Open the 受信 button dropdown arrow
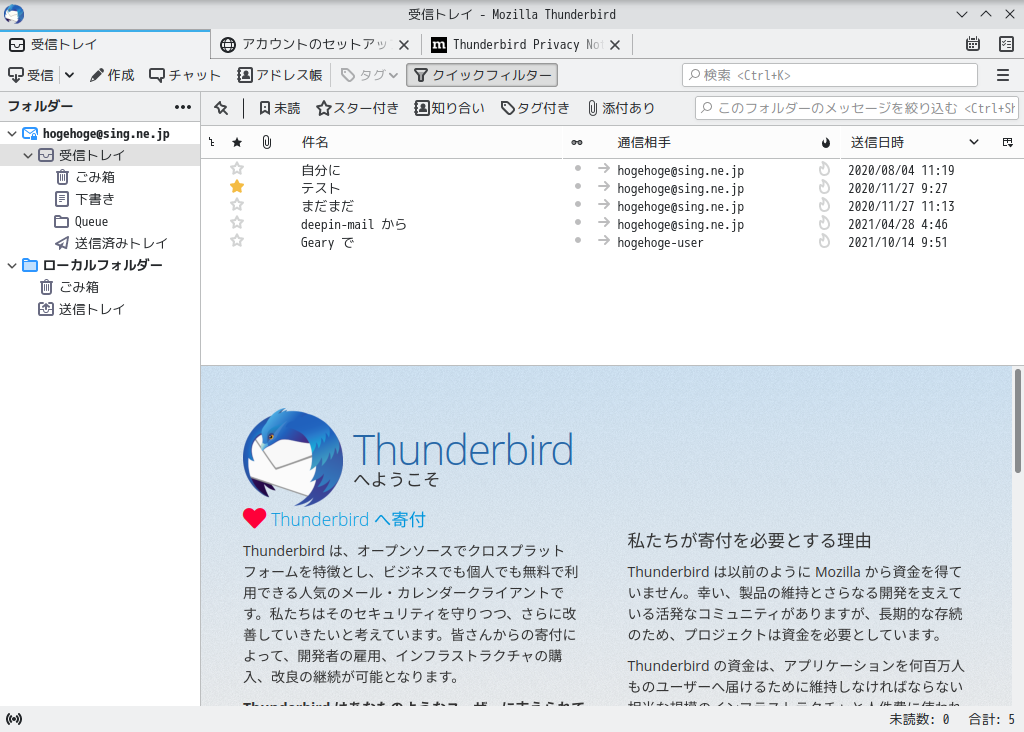 (69, 75)
